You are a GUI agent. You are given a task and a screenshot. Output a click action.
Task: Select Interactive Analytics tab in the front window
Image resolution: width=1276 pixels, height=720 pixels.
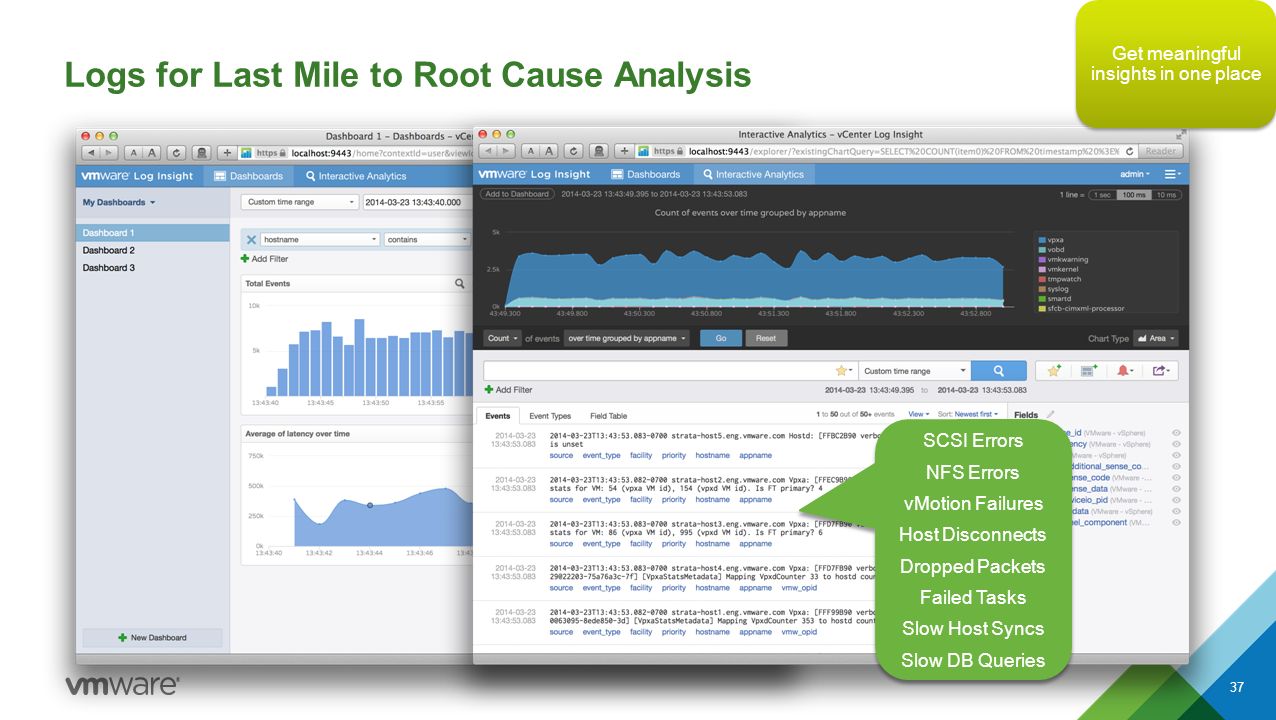(752, 174)
